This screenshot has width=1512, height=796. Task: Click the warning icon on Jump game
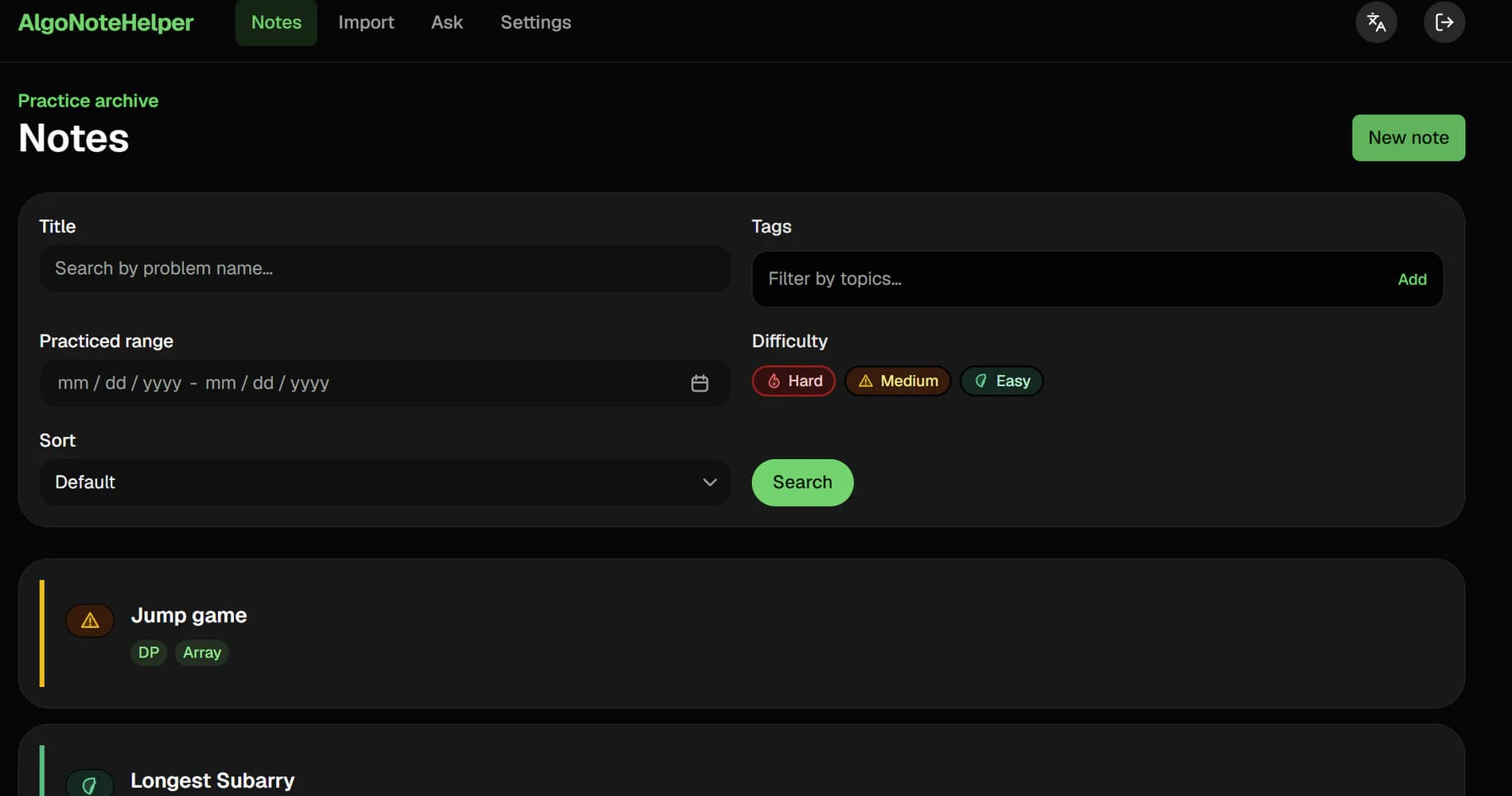coord(90,620)
